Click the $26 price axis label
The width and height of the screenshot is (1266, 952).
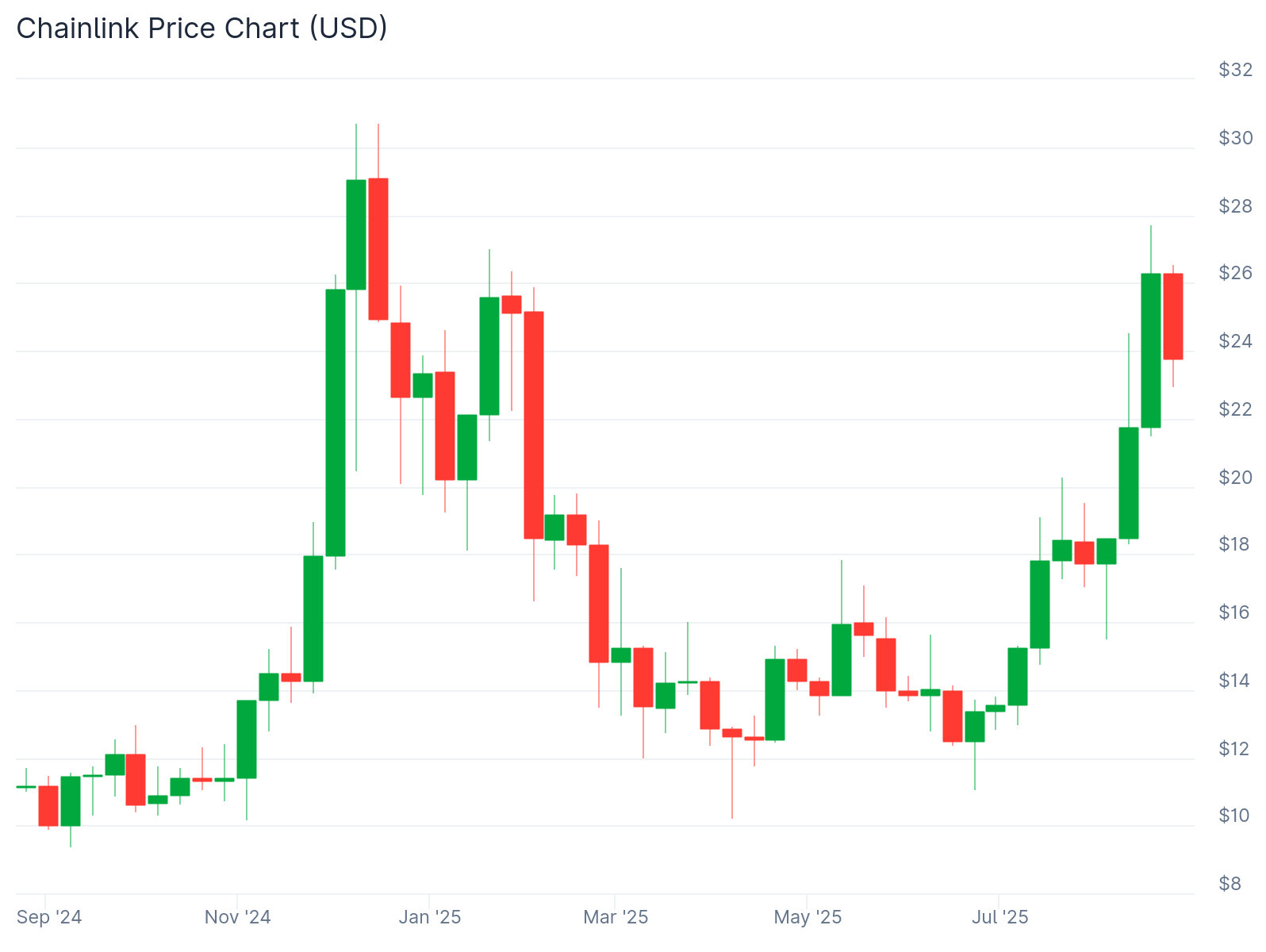pos(1235,273)
